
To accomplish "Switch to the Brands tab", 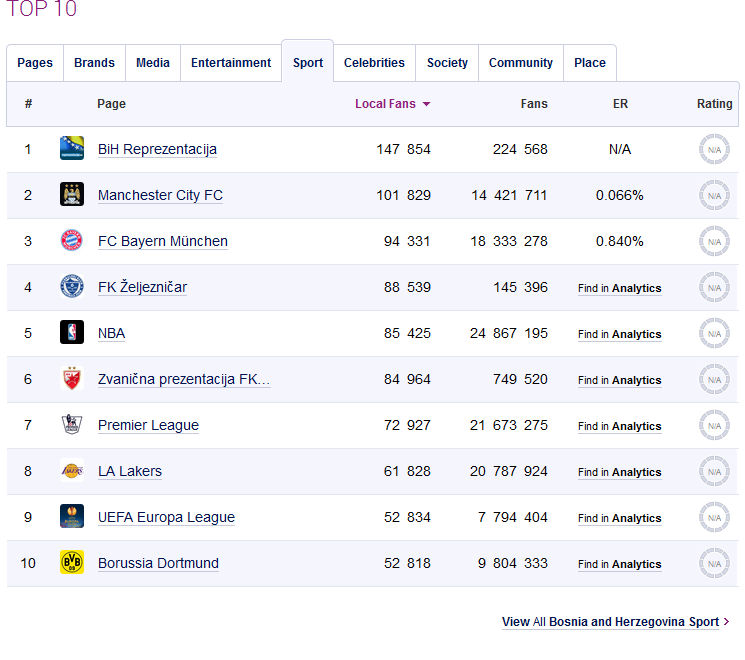I will tap(94, 63).
